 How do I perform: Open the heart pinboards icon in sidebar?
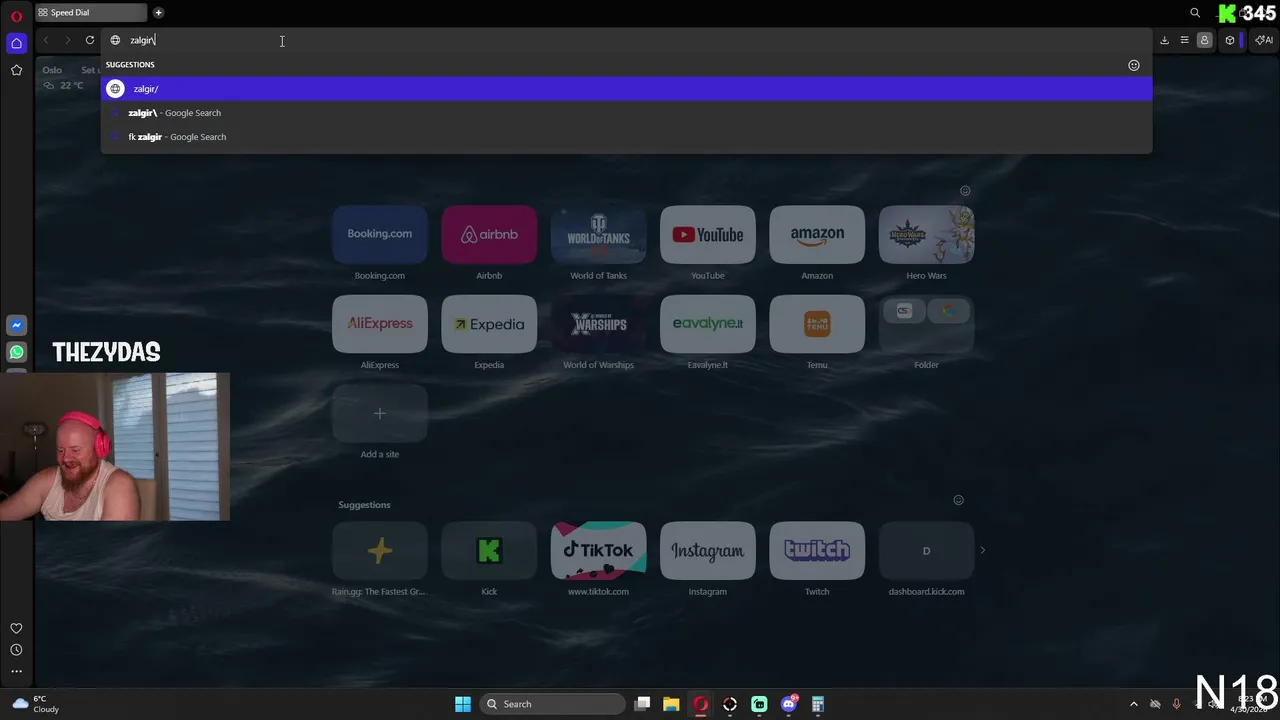click(x=16, y=628)
